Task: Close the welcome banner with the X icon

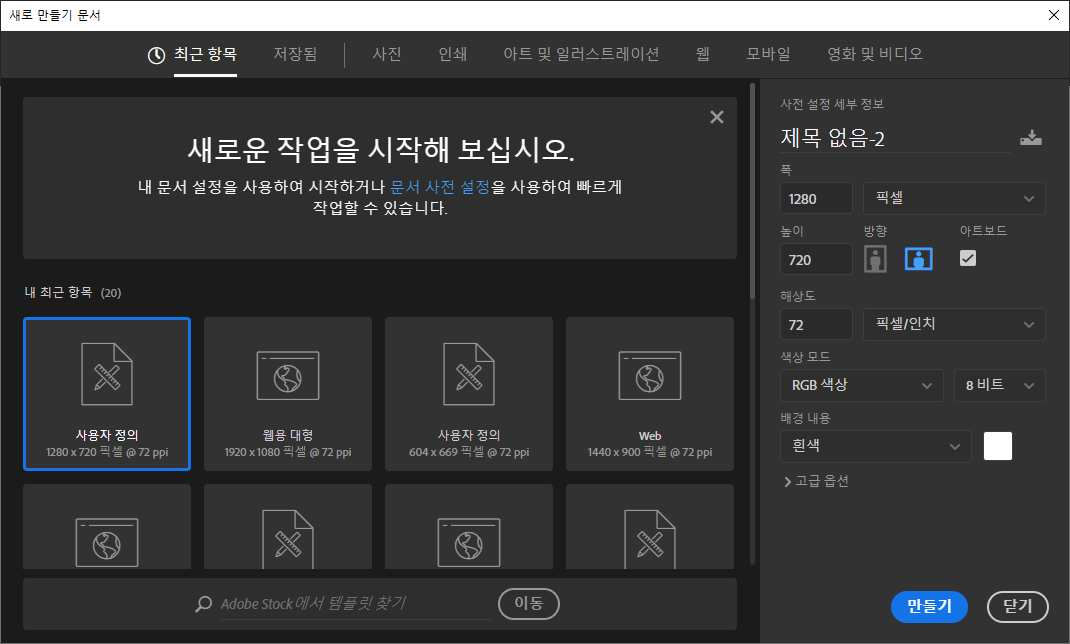Action: tap(716, 117)
